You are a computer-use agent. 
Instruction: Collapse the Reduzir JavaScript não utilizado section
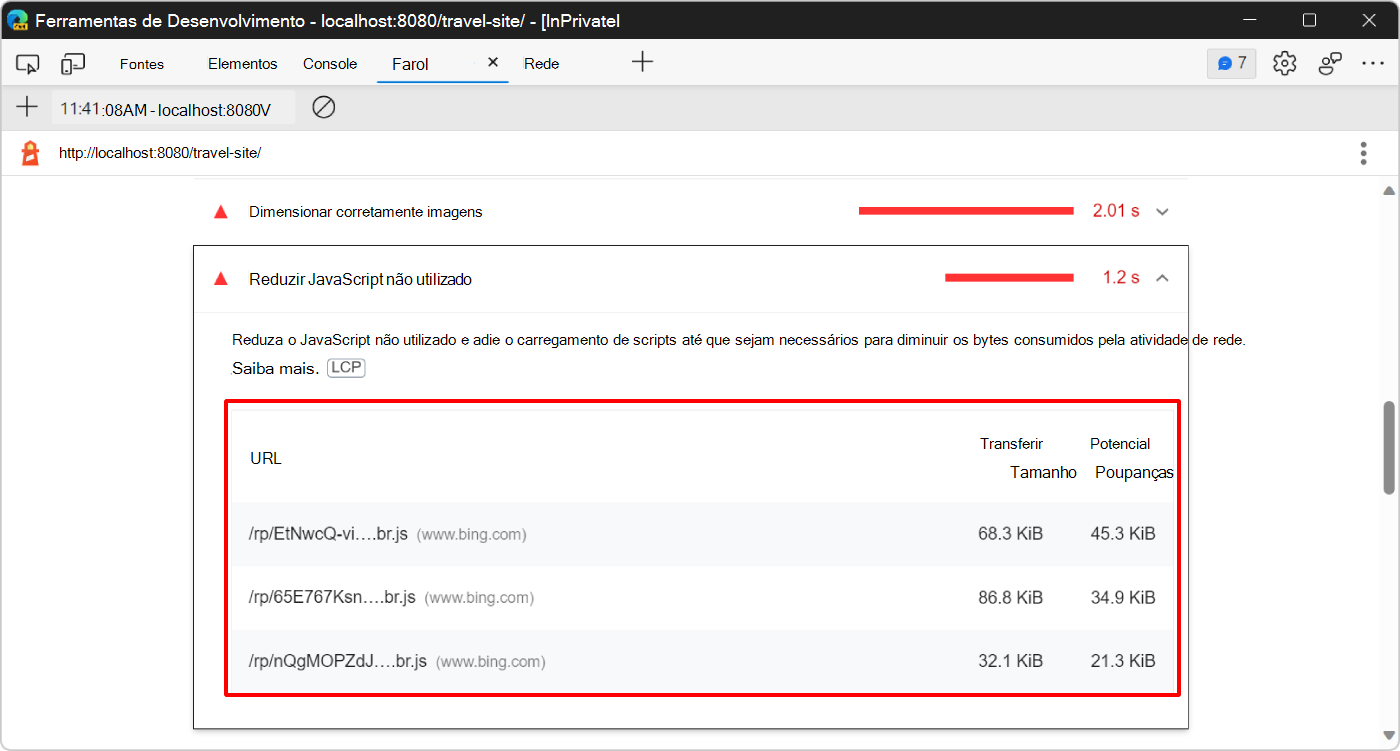(x=1162, y=278)
